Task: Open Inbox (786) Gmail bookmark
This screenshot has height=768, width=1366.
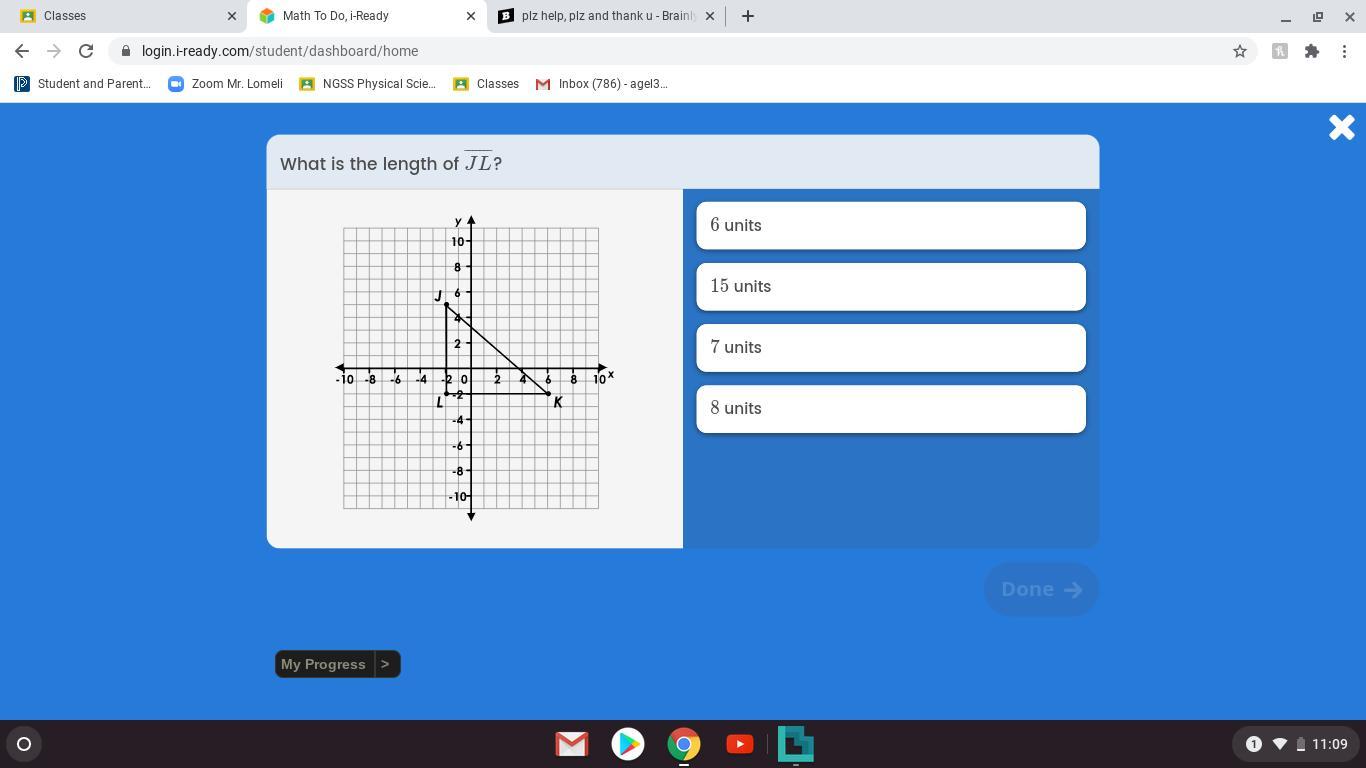Action: [x=602, y=84]
